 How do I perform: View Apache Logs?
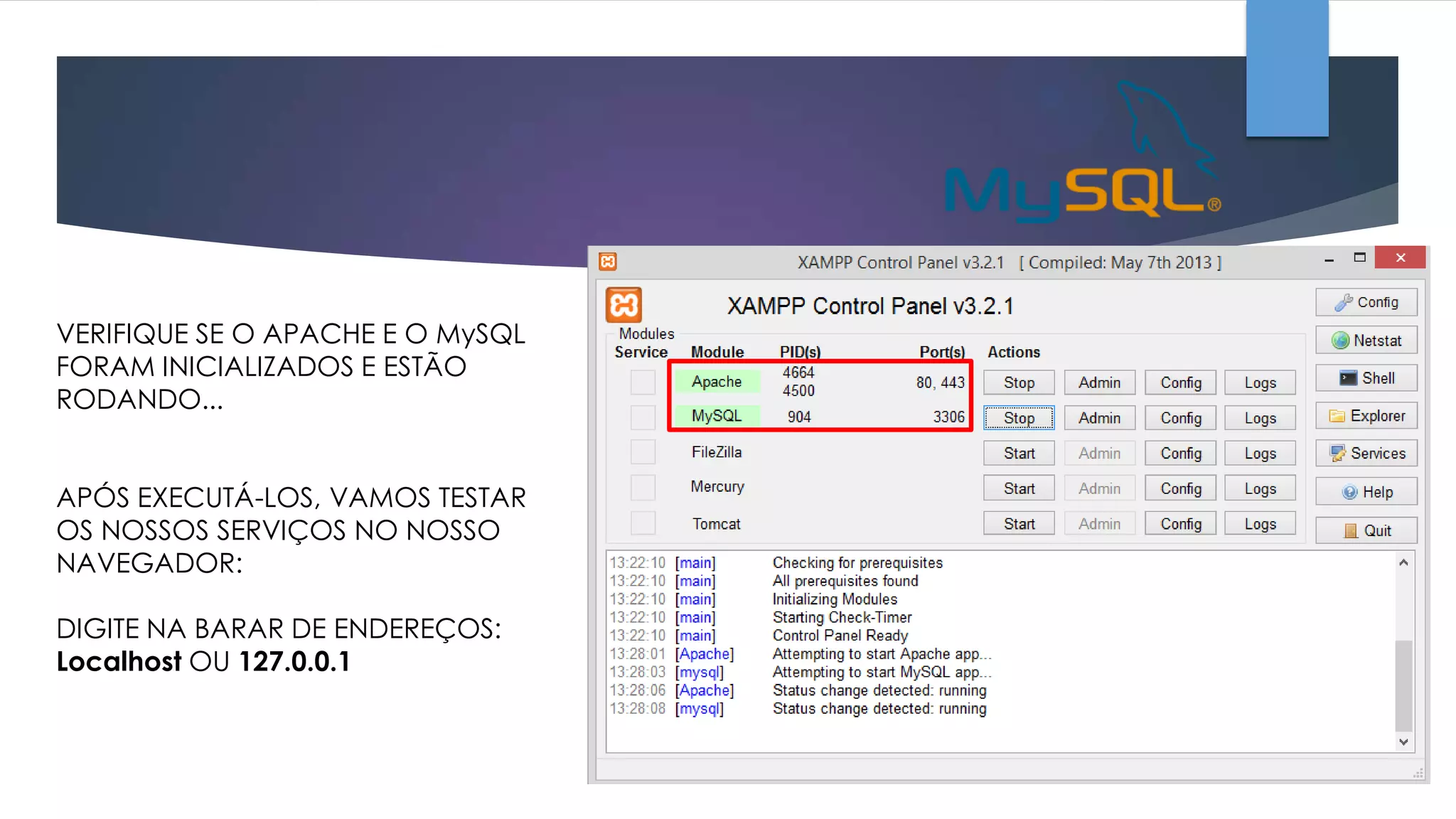click(1260, 382)
